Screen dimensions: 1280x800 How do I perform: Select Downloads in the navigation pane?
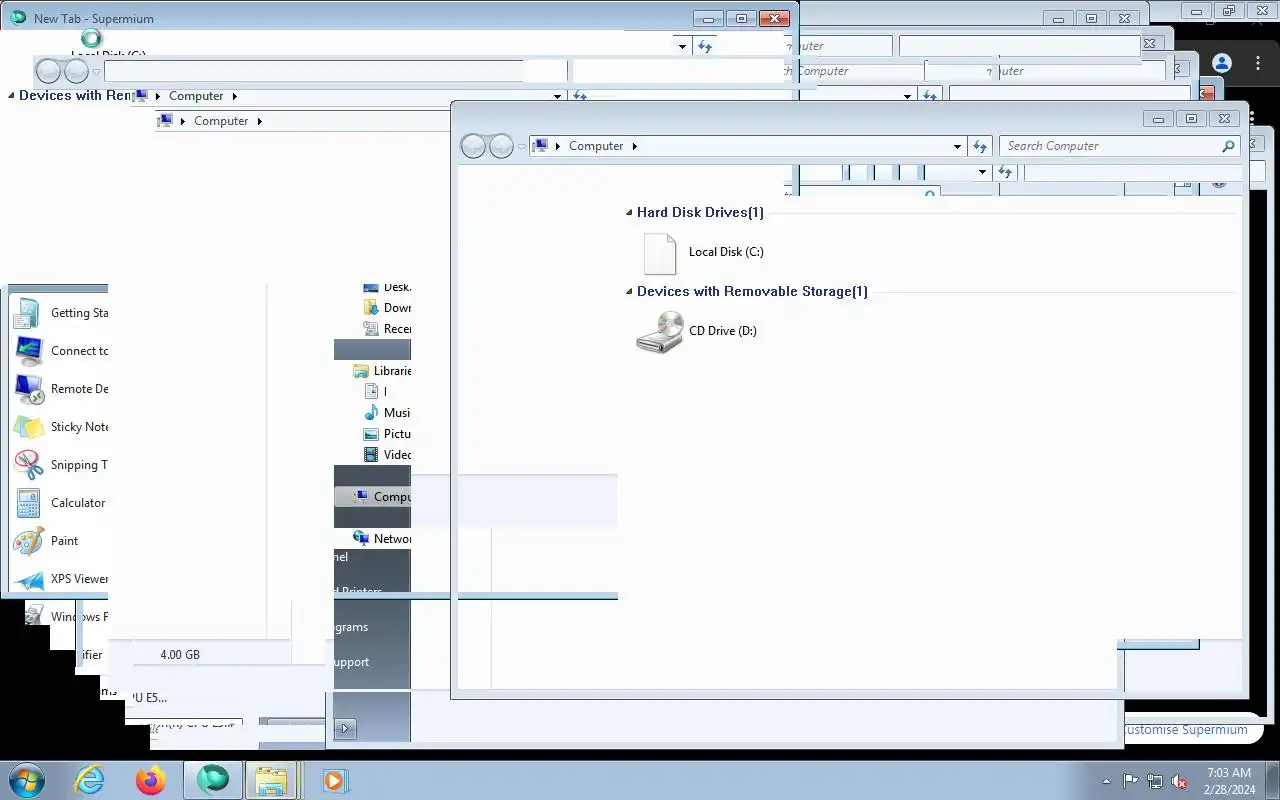click(387, 308)
